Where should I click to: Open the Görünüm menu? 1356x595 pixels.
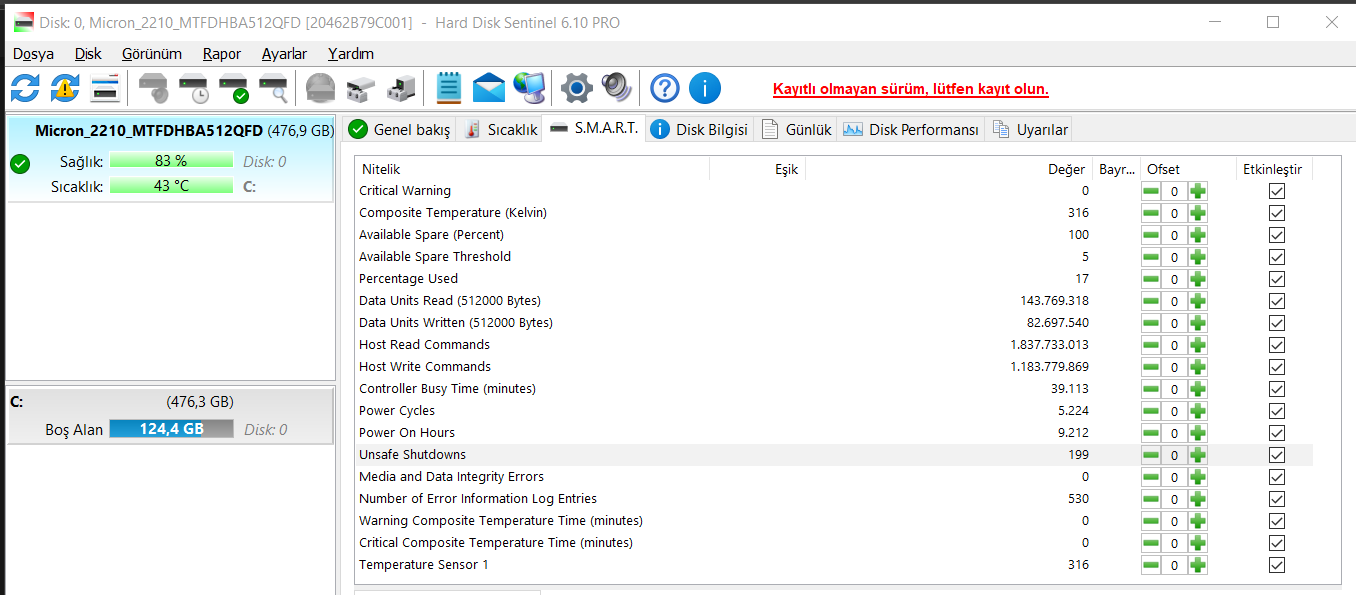tap(152, 54)
